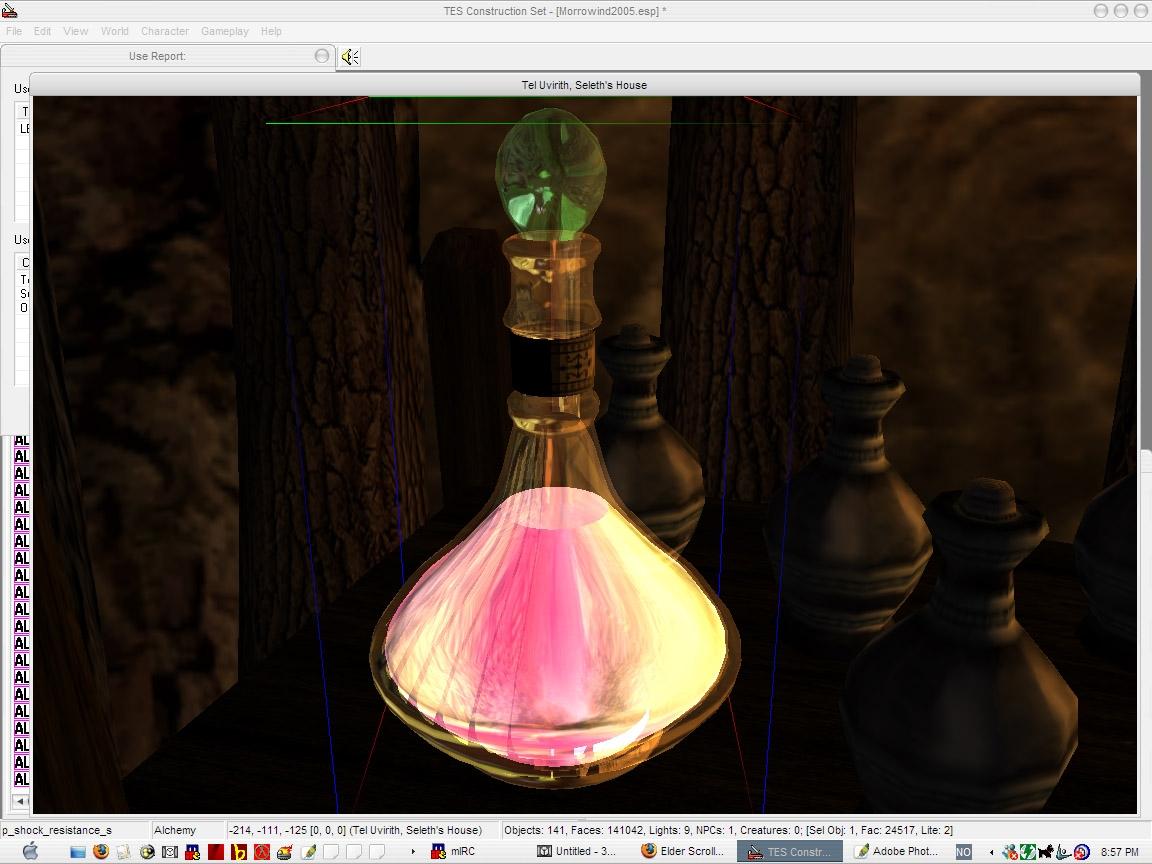Open the Edit menu
The height and width of the screenshot is (864, 1152).
click(x=43, y=31)
